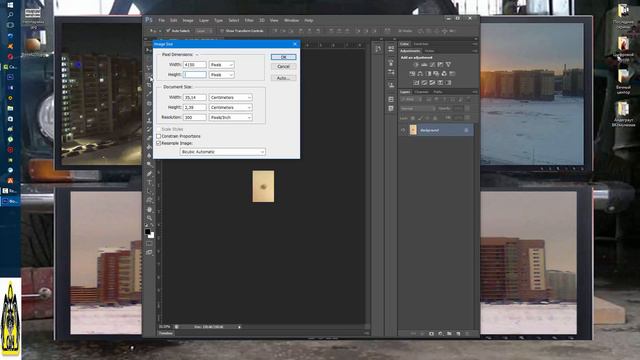Add a Vibrance adjustment
640x360 pixels.
coord(449,65)
